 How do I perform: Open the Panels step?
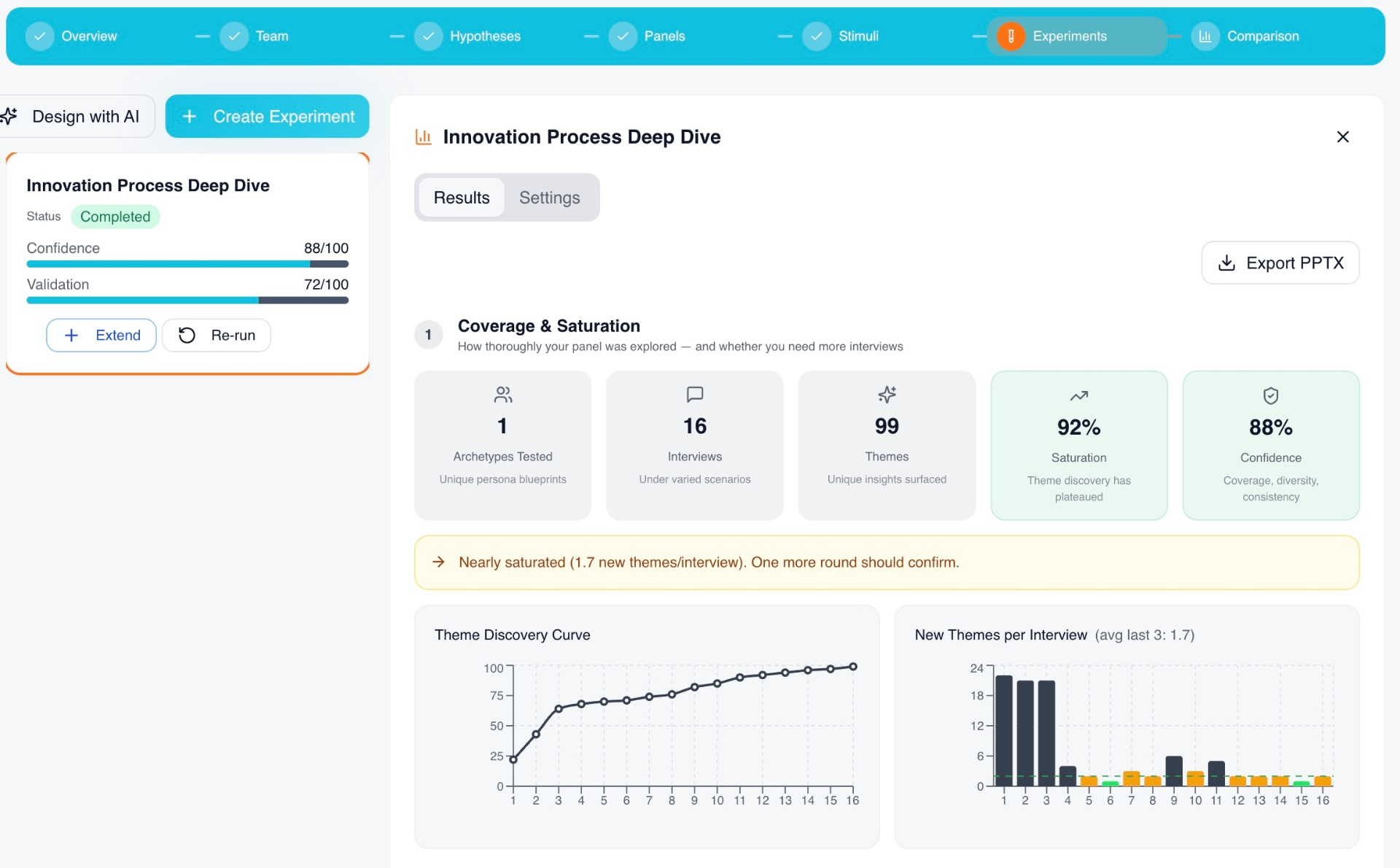(647, 36)
